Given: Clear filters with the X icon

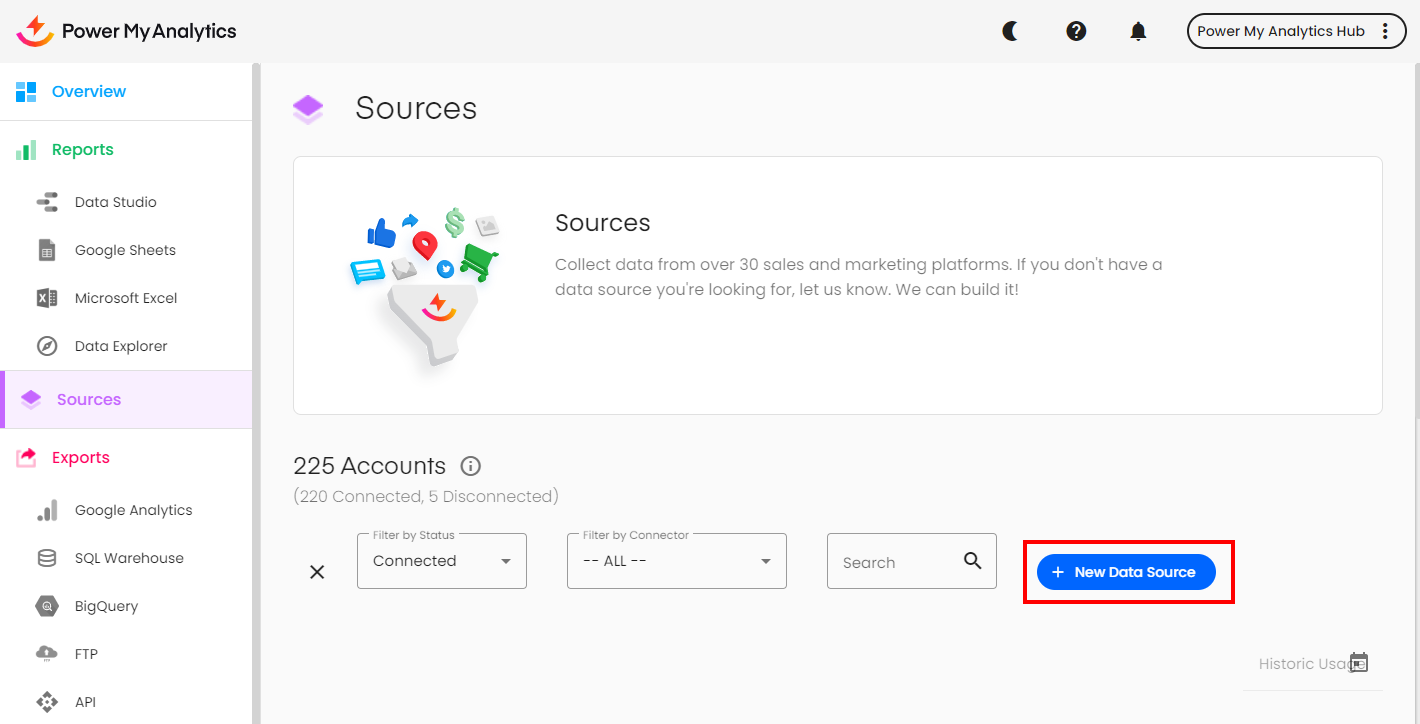Looking at the screenshot, I should point(317,572).
